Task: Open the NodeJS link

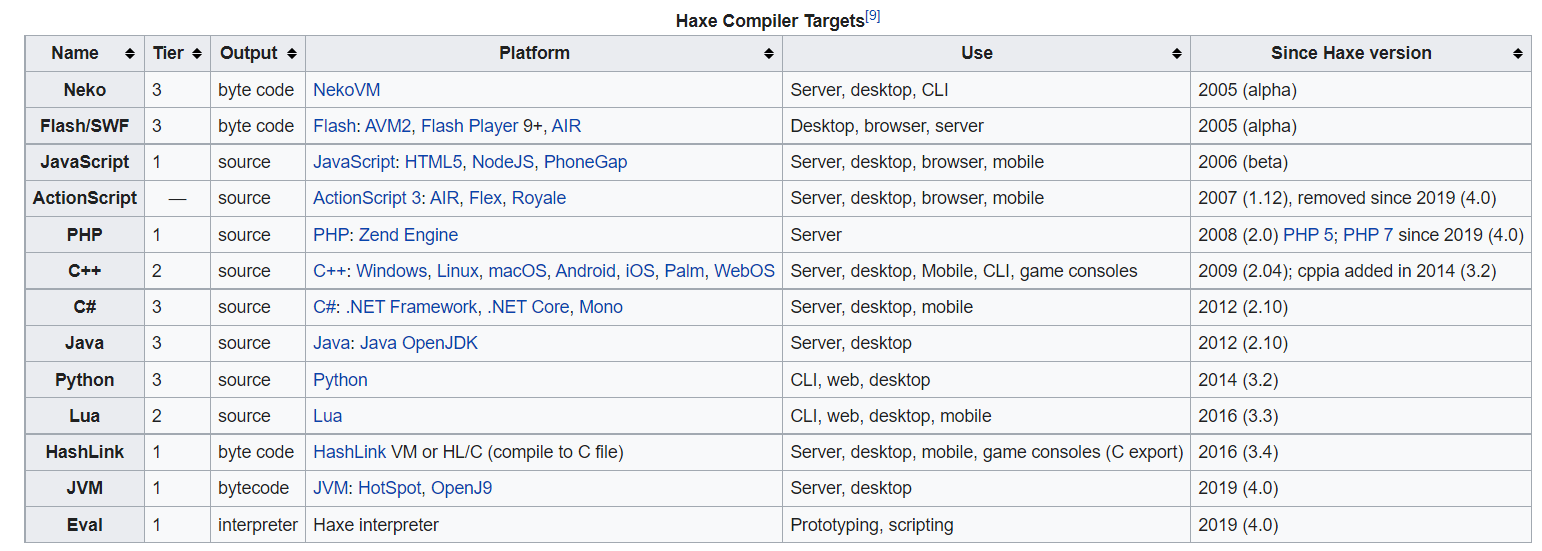Action: point(503,162)
